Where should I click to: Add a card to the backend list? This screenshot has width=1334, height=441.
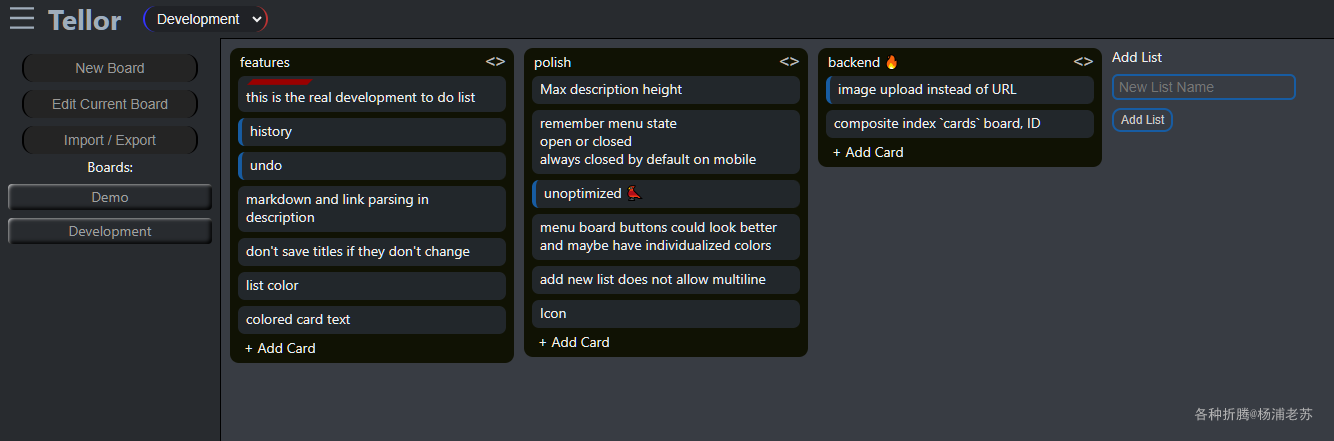868,152
